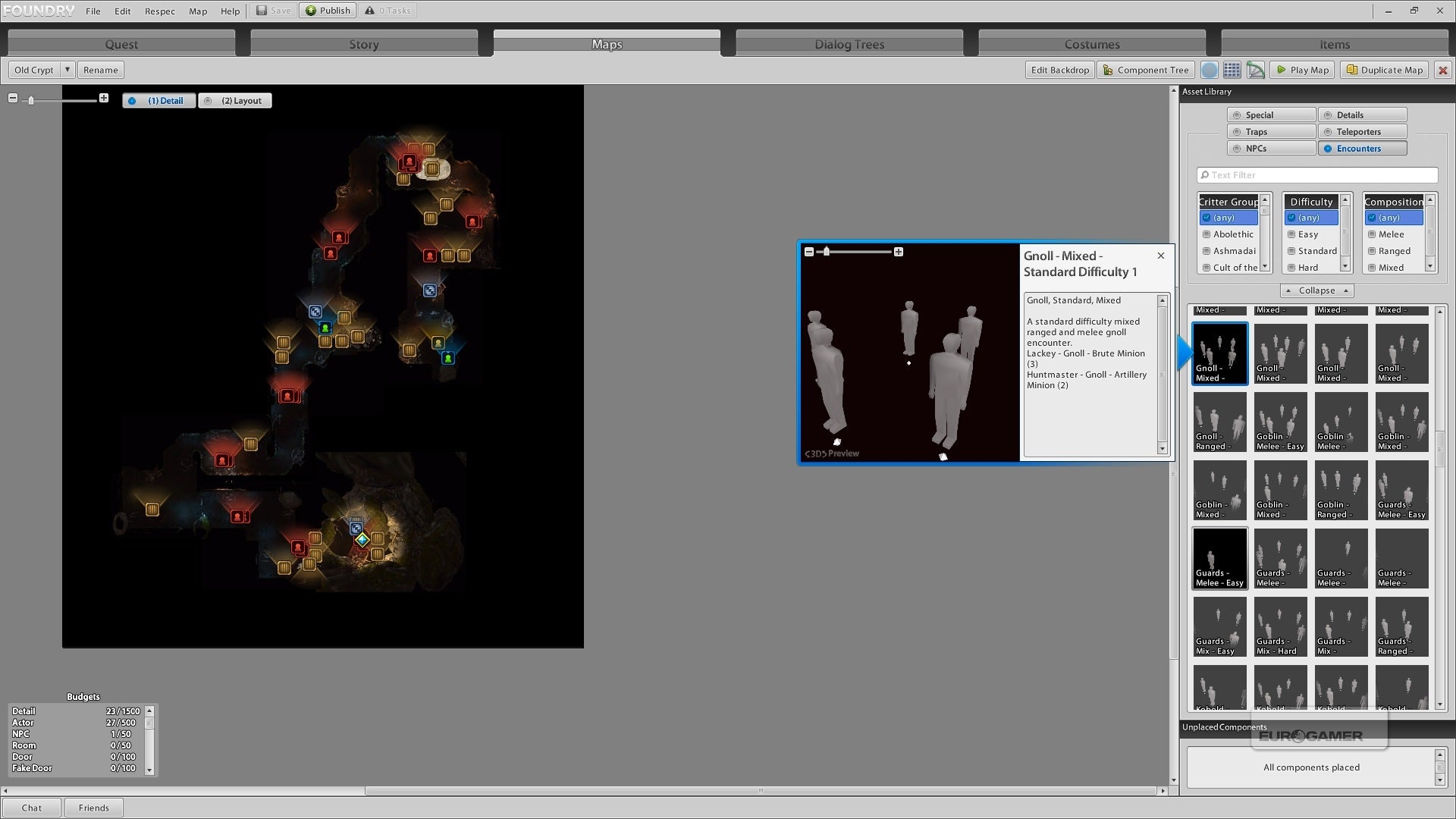Select the Details asset category
Viewport: 1456px width, 819px height.
click(x=1362, y=115)
